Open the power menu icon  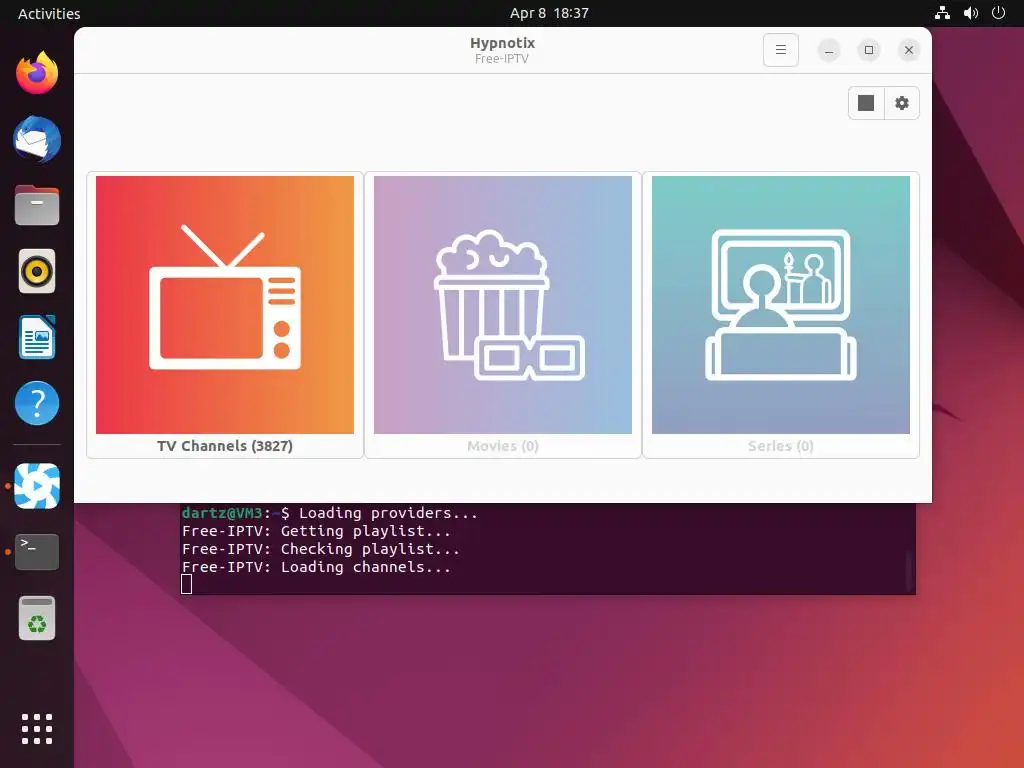(x=999, y=13)
